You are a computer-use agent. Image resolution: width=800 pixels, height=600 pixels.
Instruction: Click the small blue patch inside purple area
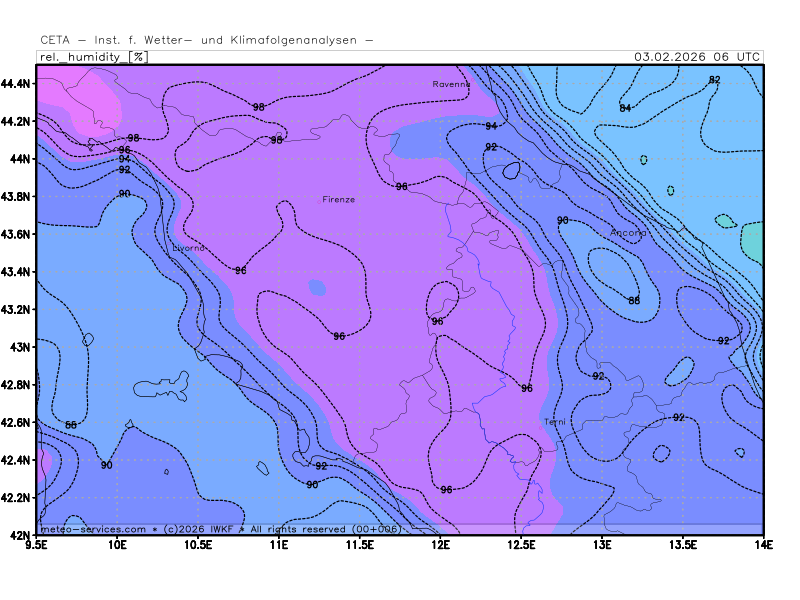coord(317,288)
